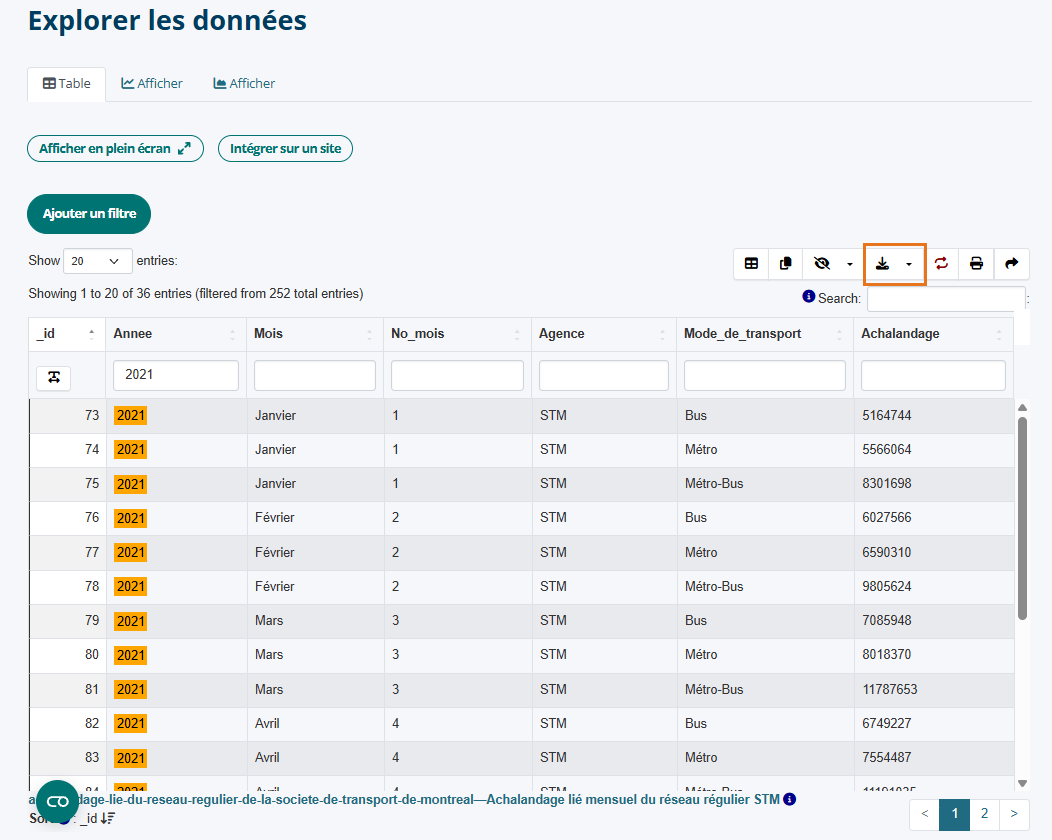Sort the table by Mois column

pyautogui.click(x=315, y=333)
